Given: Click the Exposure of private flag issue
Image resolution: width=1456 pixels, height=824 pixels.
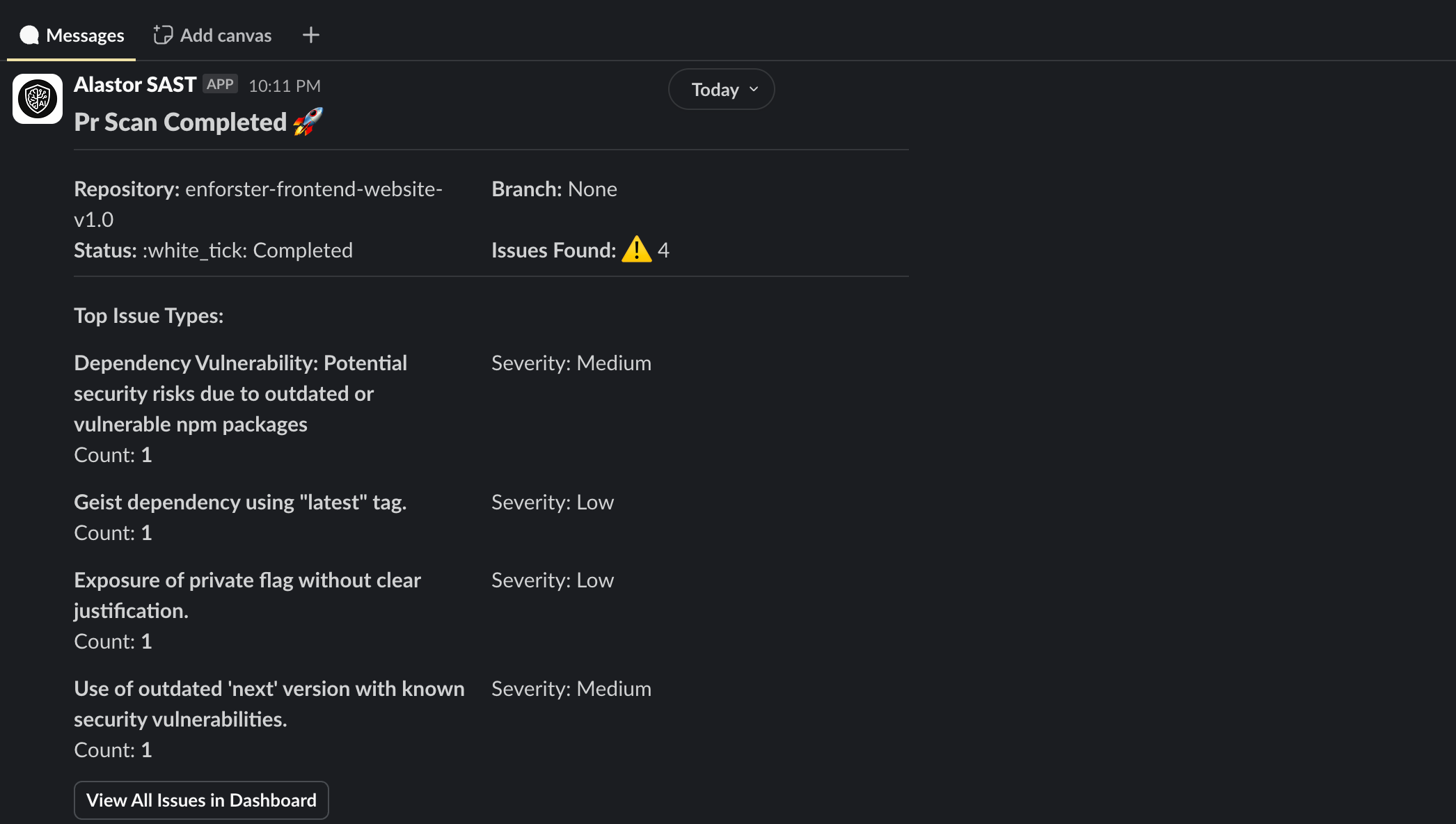Looking at the screenshot, I should (x=247, y=595).
